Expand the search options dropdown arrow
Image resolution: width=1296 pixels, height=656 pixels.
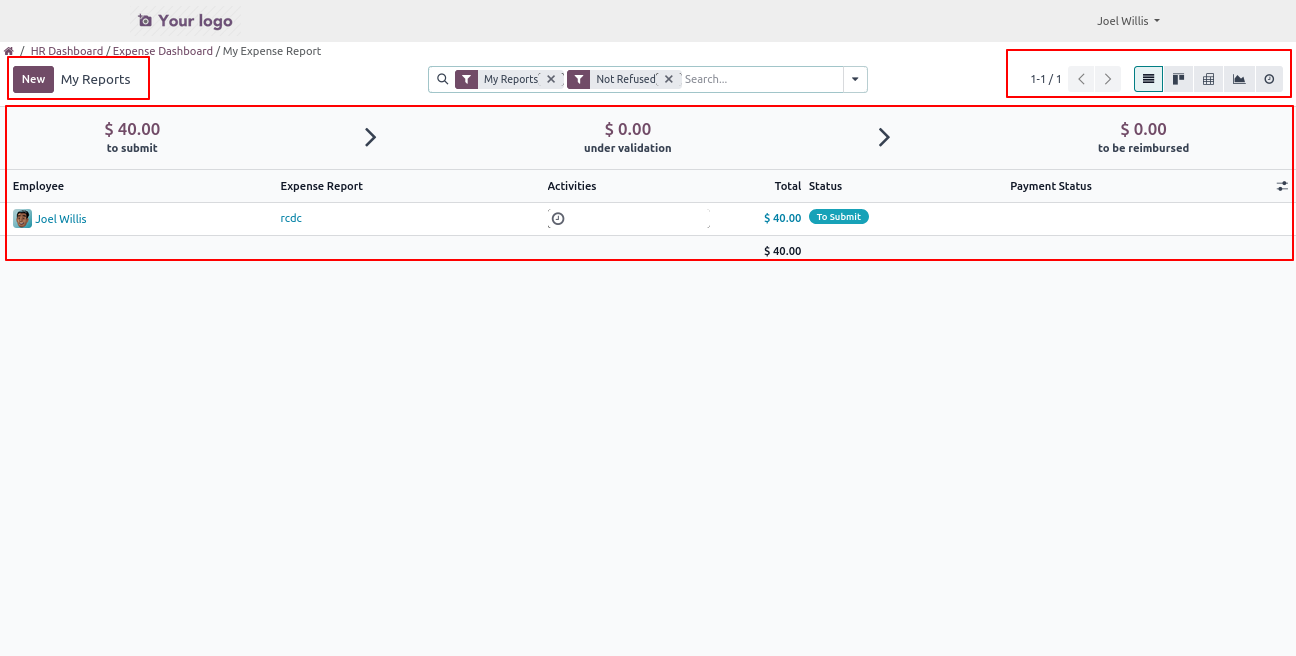pyautogui.click(x=855, y=79)
